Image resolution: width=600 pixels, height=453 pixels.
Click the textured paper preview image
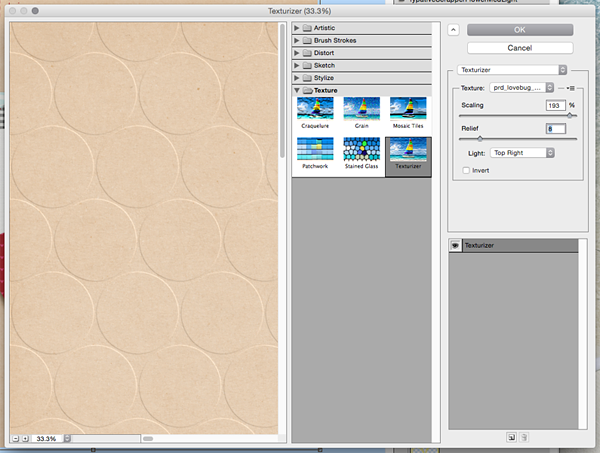144,228
